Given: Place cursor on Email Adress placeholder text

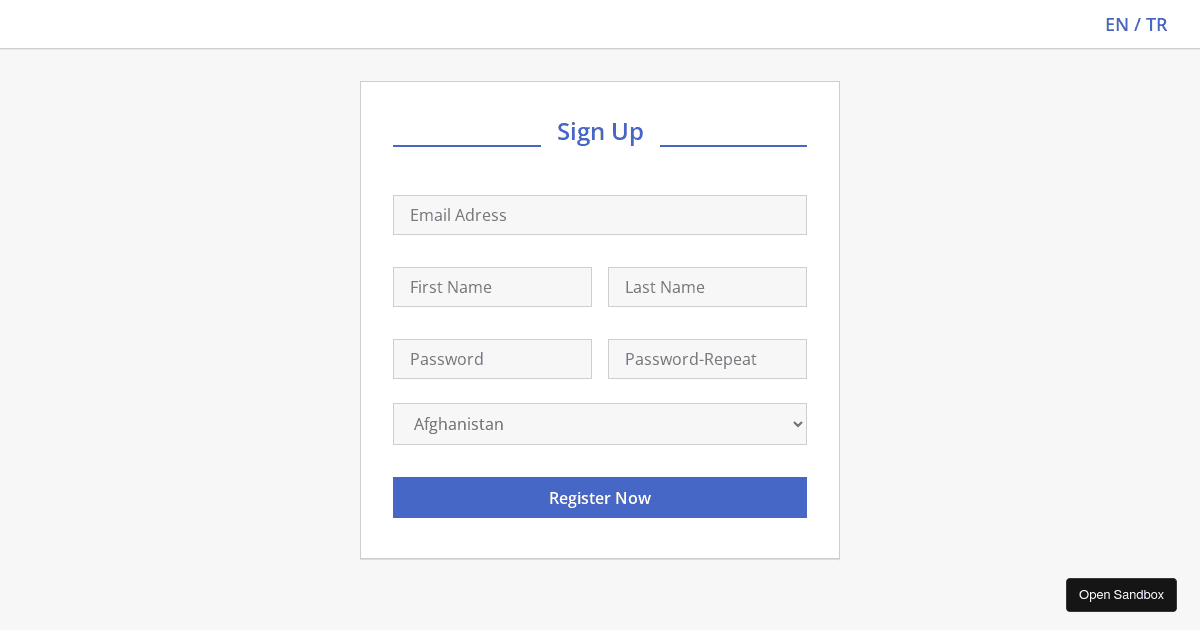Looking at the screenshot, I should [x=458, y=215].
